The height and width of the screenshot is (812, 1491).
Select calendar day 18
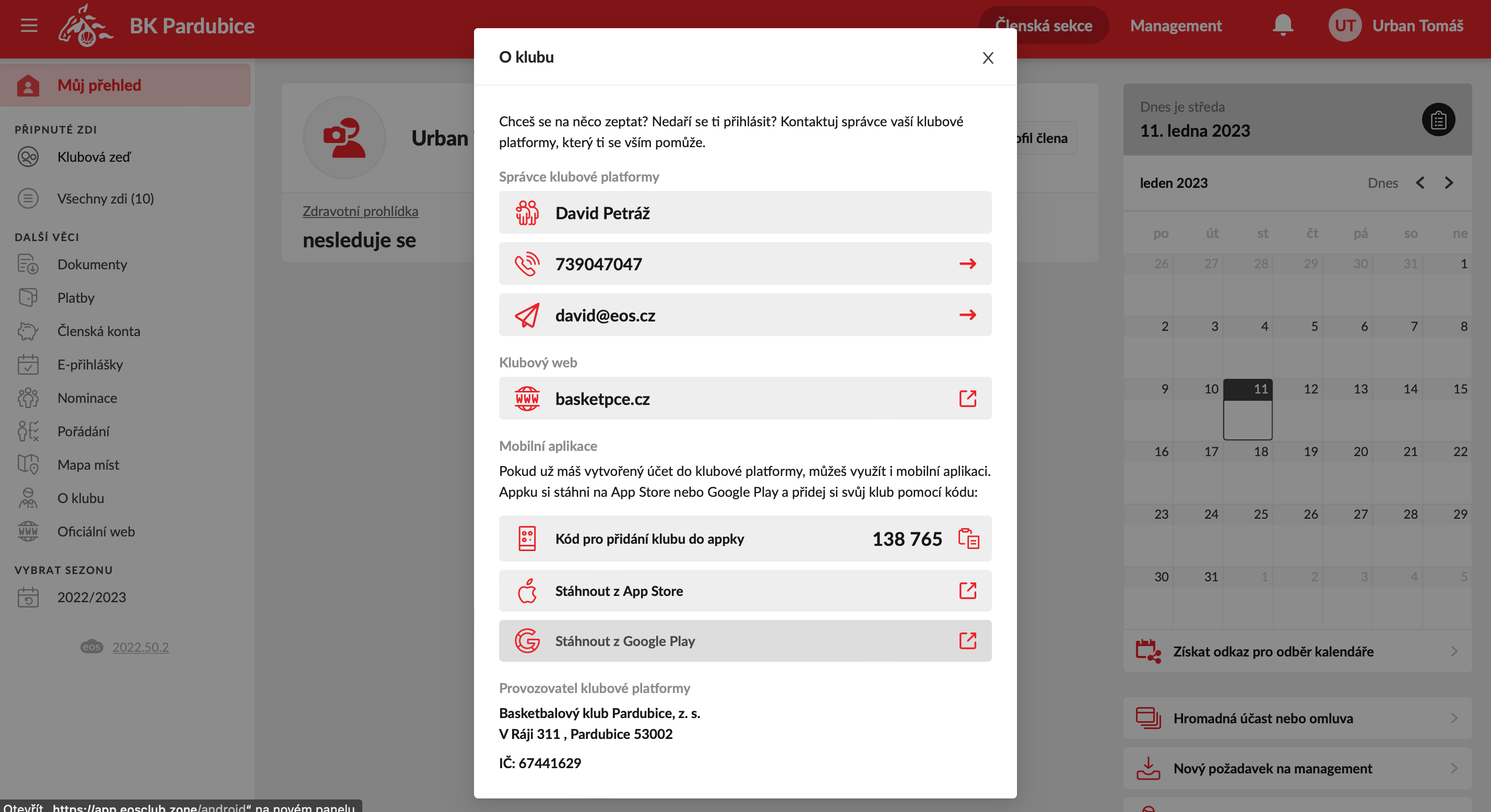(1247, 472)
